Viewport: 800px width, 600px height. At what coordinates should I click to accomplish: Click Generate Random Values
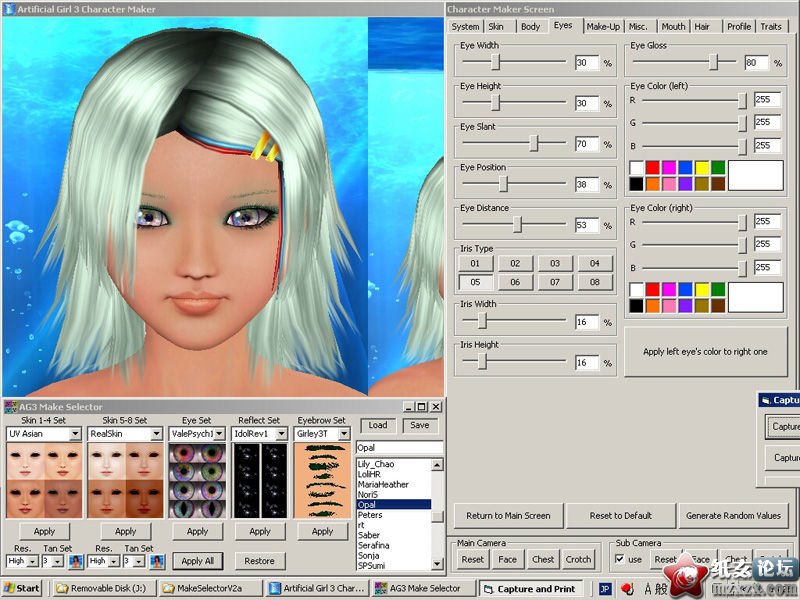pos(733,516)
